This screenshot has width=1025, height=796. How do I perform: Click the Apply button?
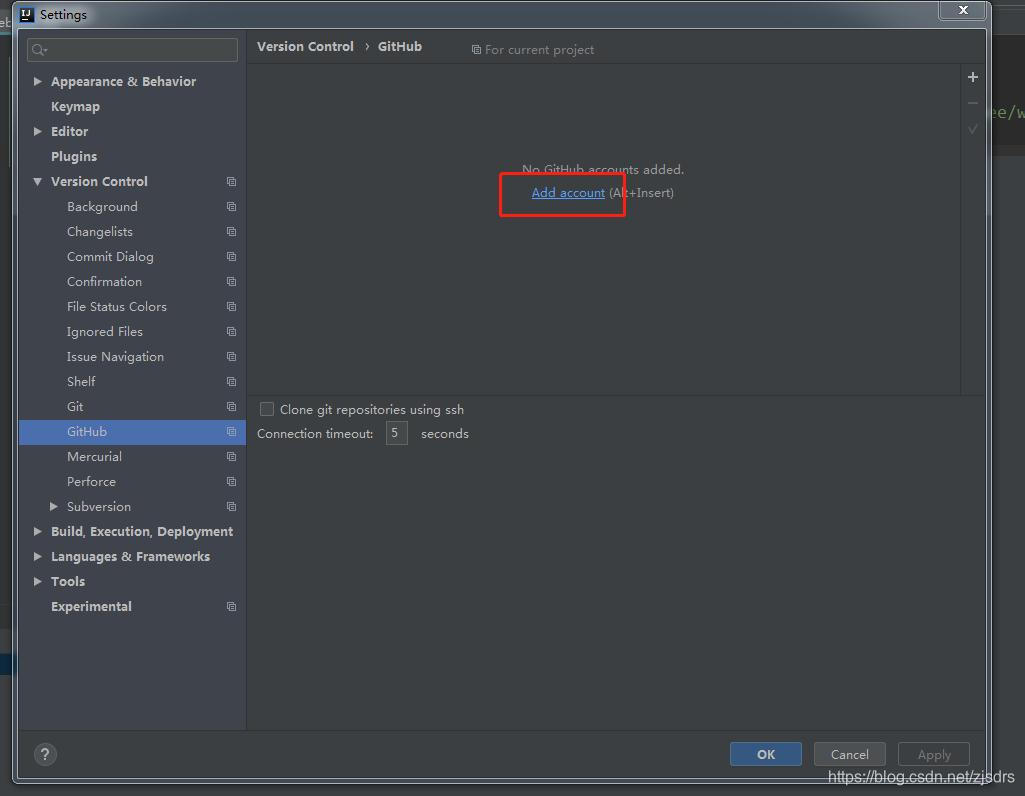coord(933,754)
